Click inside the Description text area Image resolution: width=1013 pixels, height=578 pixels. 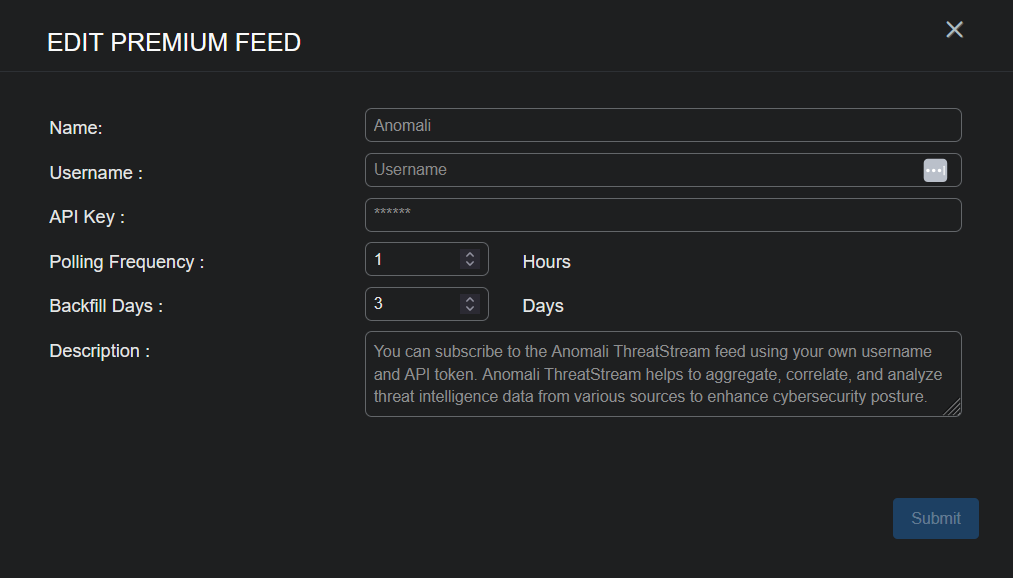pos(660,374)
